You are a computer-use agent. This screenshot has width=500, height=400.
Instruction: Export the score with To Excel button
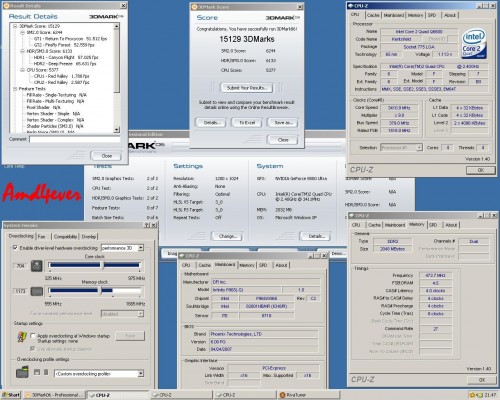coord(247,123)
